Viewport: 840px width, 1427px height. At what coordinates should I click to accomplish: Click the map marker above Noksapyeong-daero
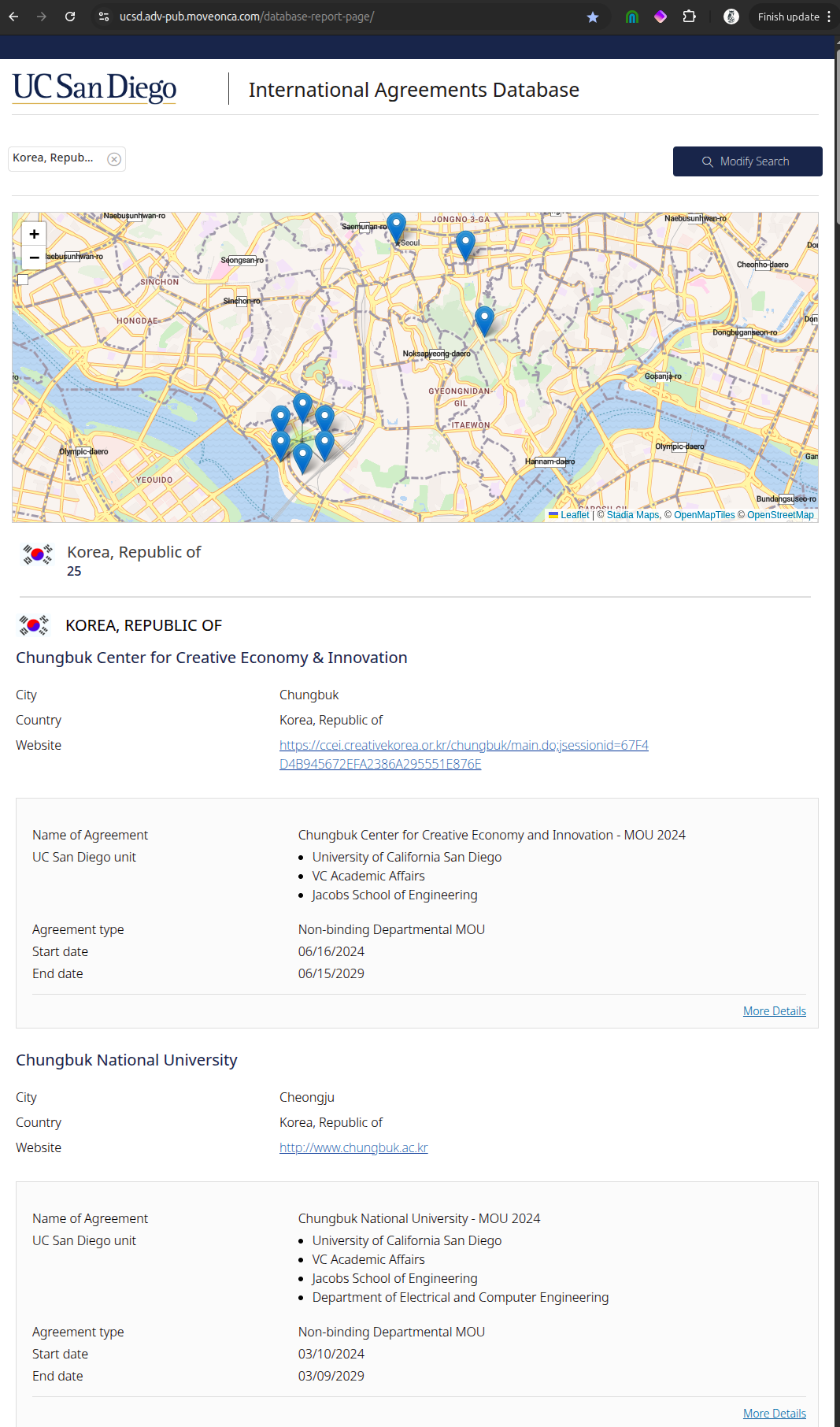[x=484, y=321]
